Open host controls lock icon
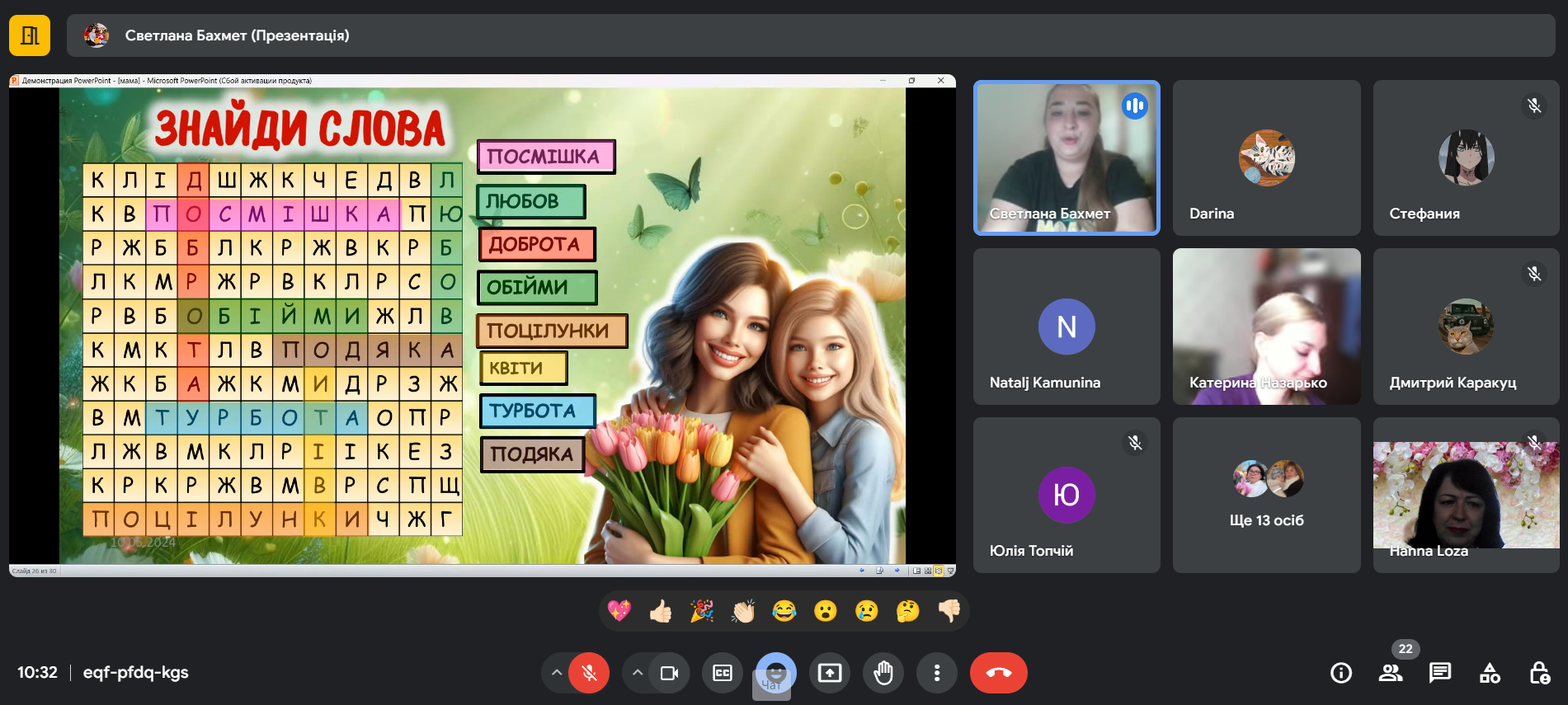 pos(1539,673)
